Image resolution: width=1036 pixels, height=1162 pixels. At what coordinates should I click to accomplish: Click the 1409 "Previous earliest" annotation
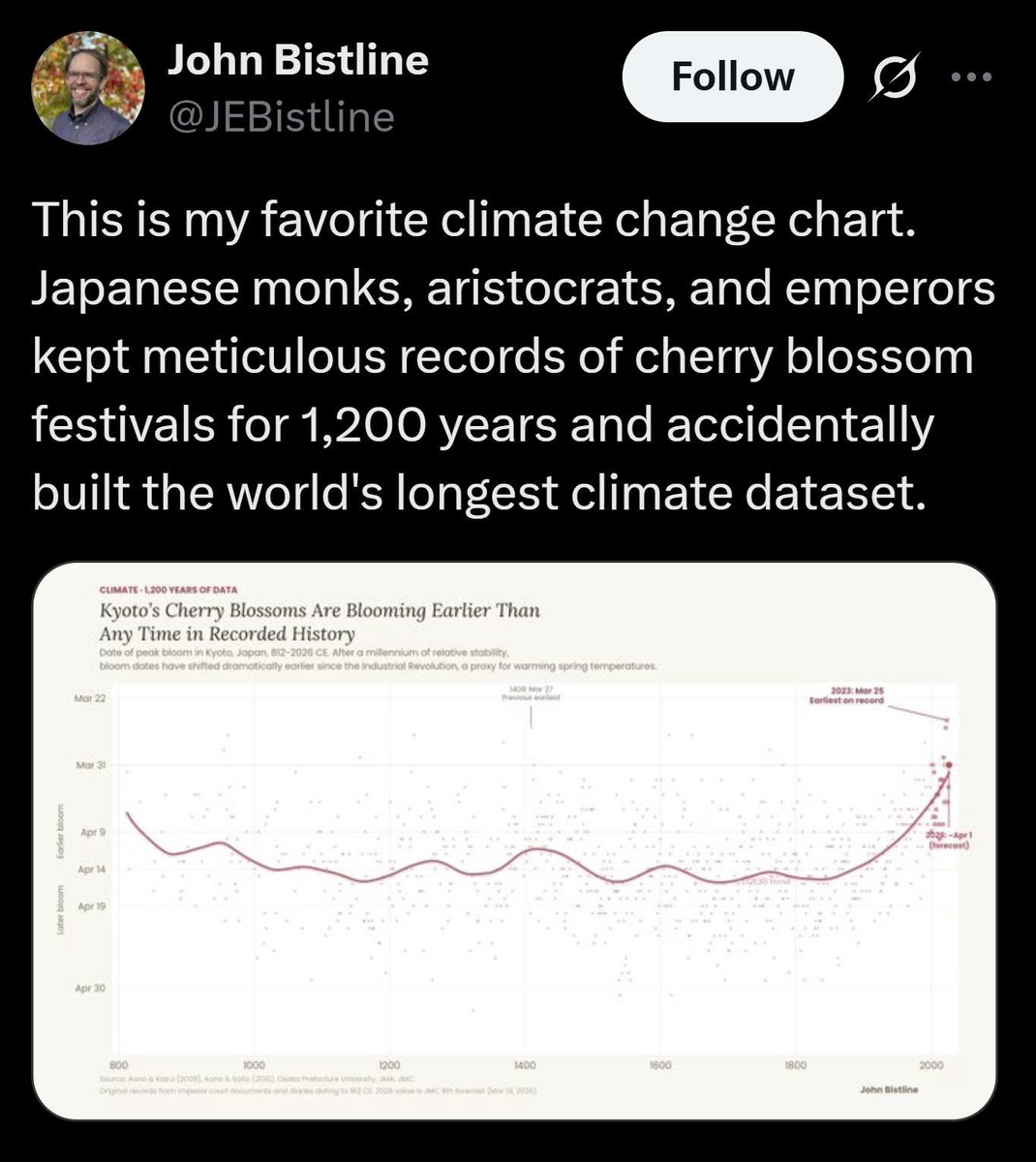point(531,693)
